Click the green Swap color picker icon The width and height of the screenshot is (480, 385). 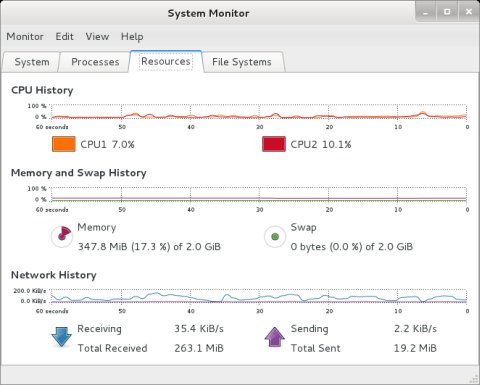[275, 237]
